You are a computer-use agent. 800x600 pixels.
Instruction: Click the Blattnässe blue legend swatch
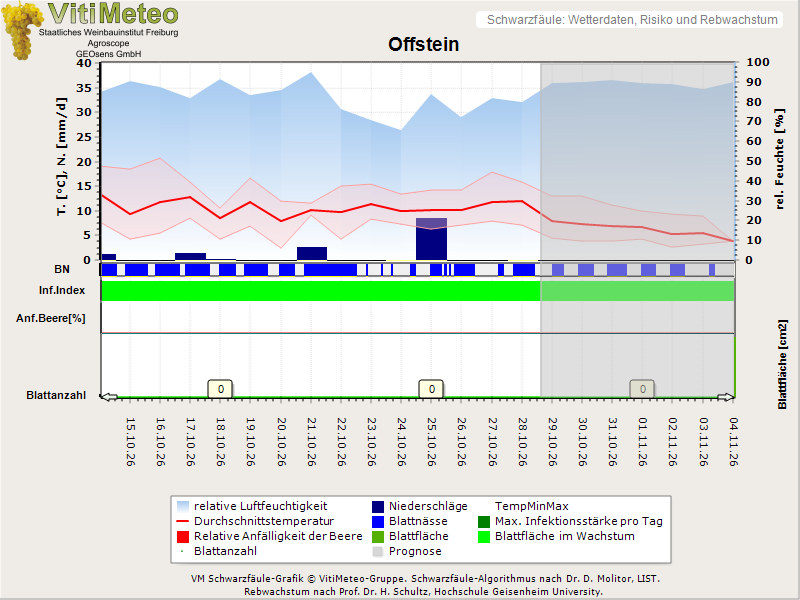[378, 521]
